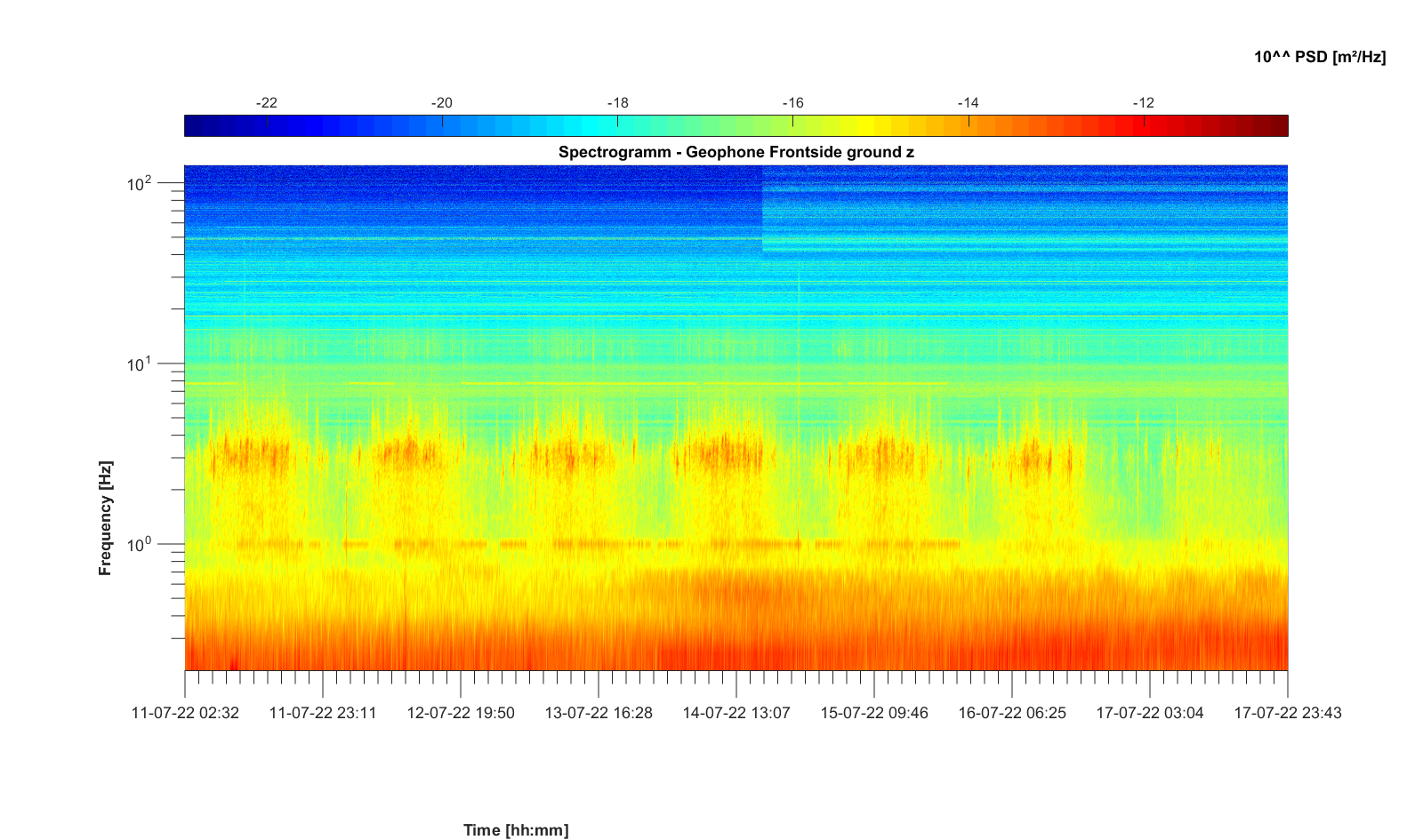Click the 10⁰ frequency axis tick label
Viewport: 1423px width, 840px height.
(x=140, y=545)
